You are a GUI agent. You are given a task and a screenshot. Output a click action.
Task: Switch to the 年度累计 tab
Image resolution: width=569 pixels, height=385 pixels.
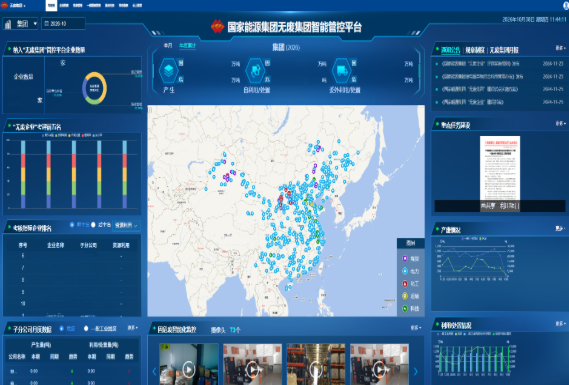187,46
